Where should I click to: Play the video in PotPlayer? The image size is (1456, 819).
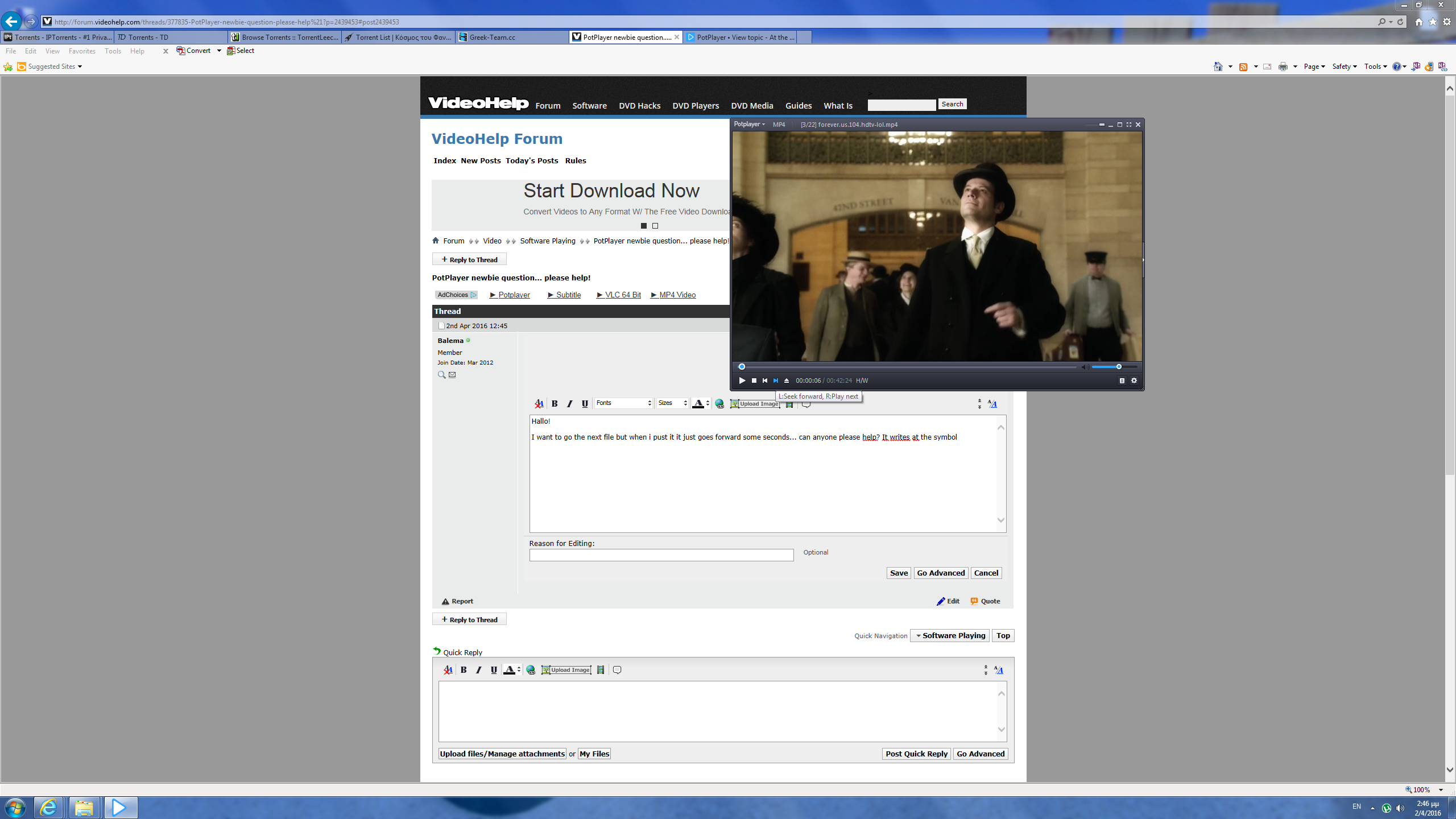coord(742,380)
